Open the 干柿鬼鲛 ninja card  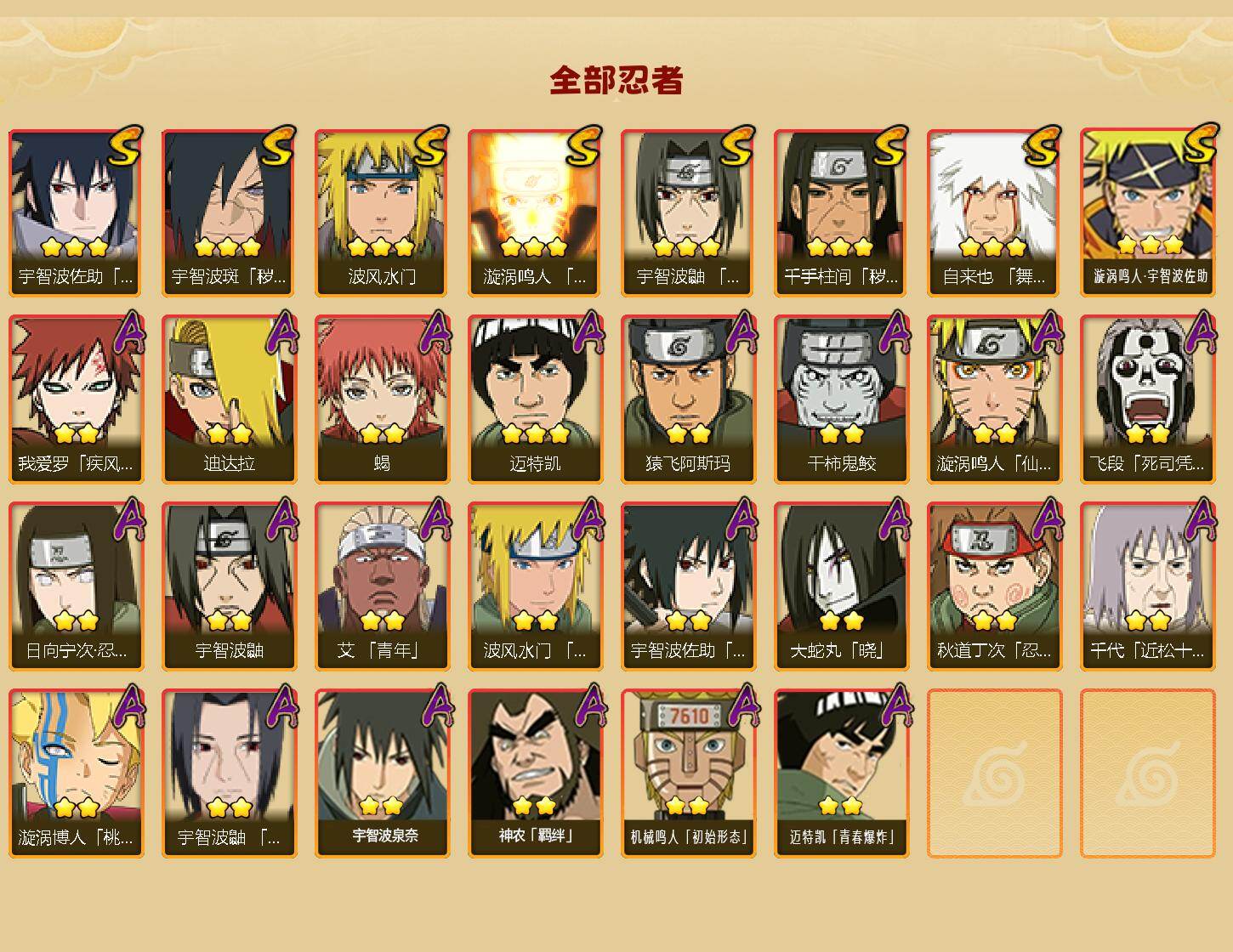click(841, 399)
